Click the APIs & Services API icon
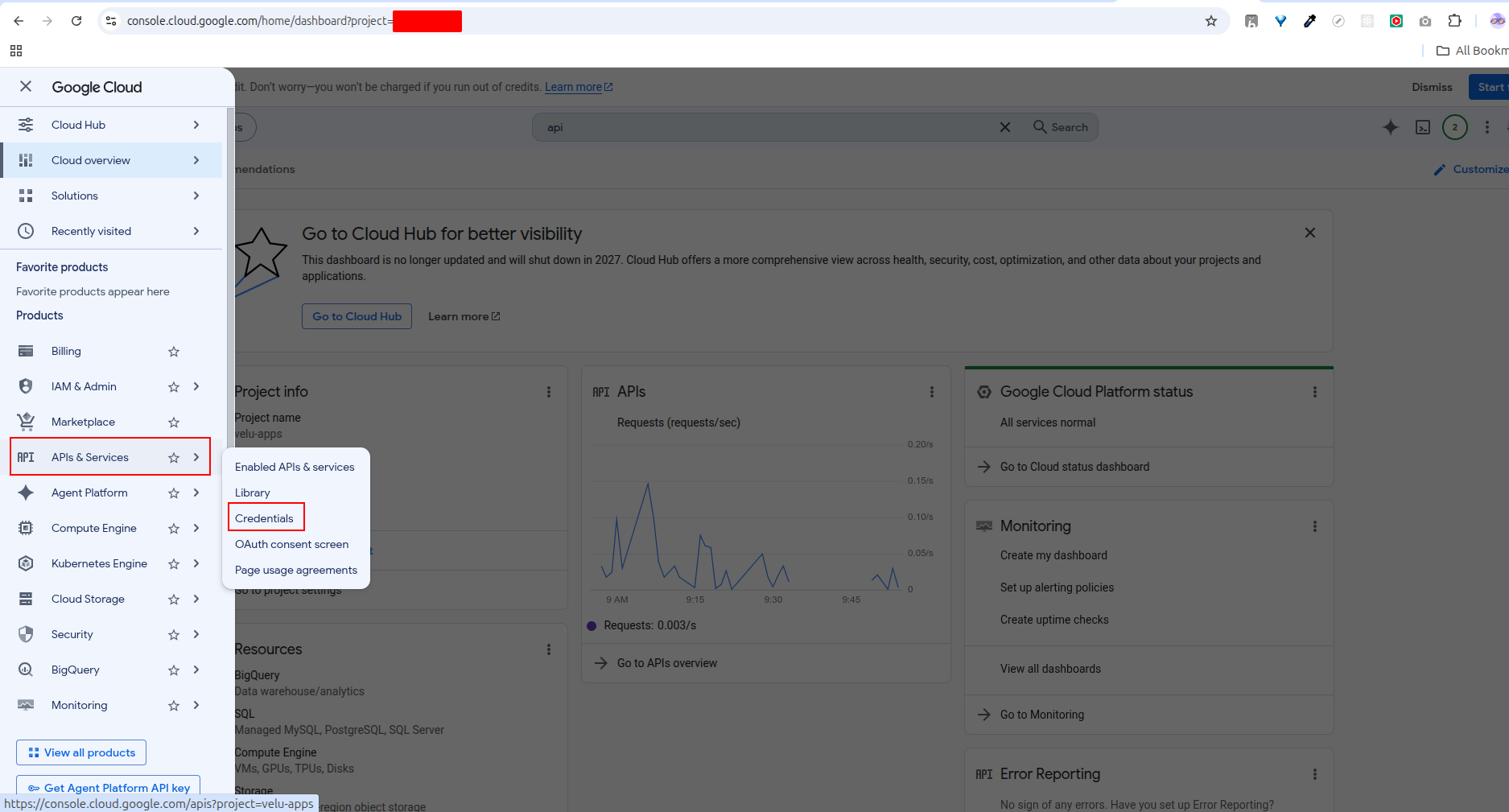 point(26,457)
